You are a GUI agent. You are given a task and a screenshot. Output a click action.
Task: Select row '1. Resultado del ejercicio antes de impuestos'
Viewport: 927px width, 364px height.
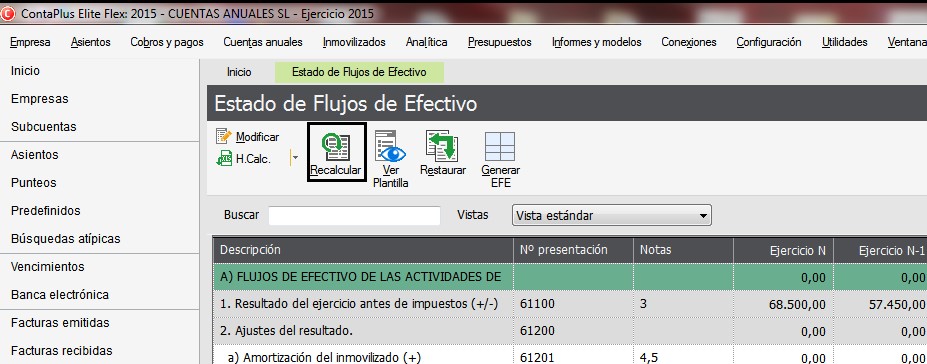[x=570, y=304]
